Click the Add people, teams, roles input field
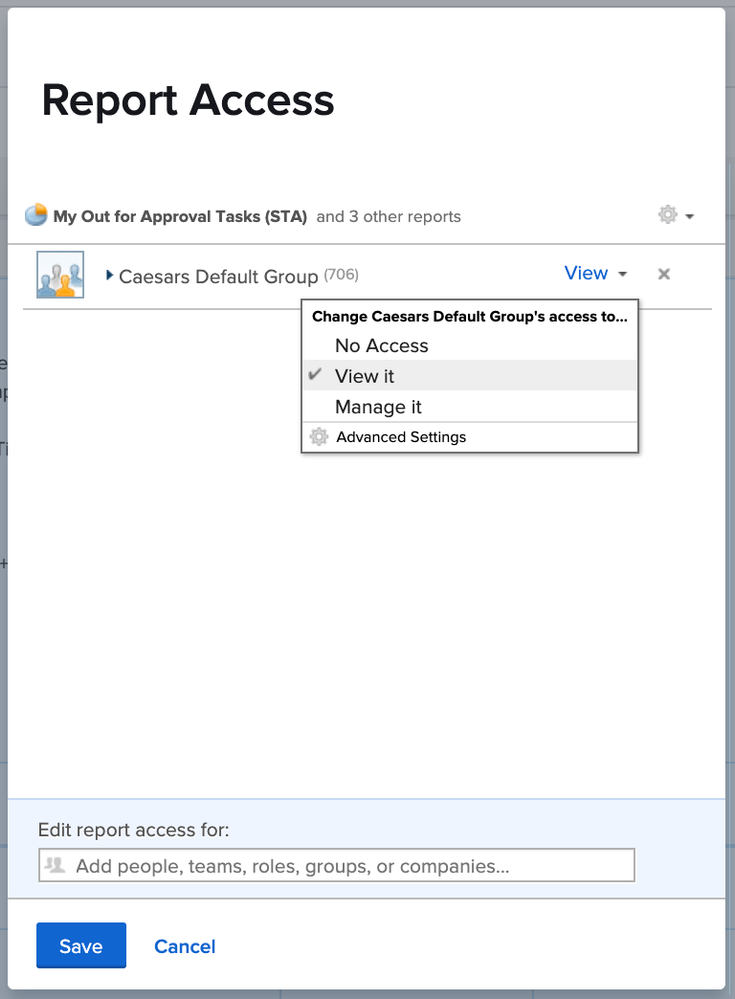Viewport: 735px width, 999px height. 340,866
